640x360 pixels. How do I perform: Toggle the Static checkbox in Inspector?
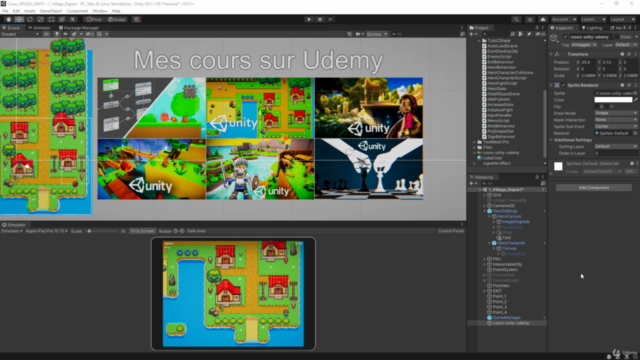click(x=616, y=37)
